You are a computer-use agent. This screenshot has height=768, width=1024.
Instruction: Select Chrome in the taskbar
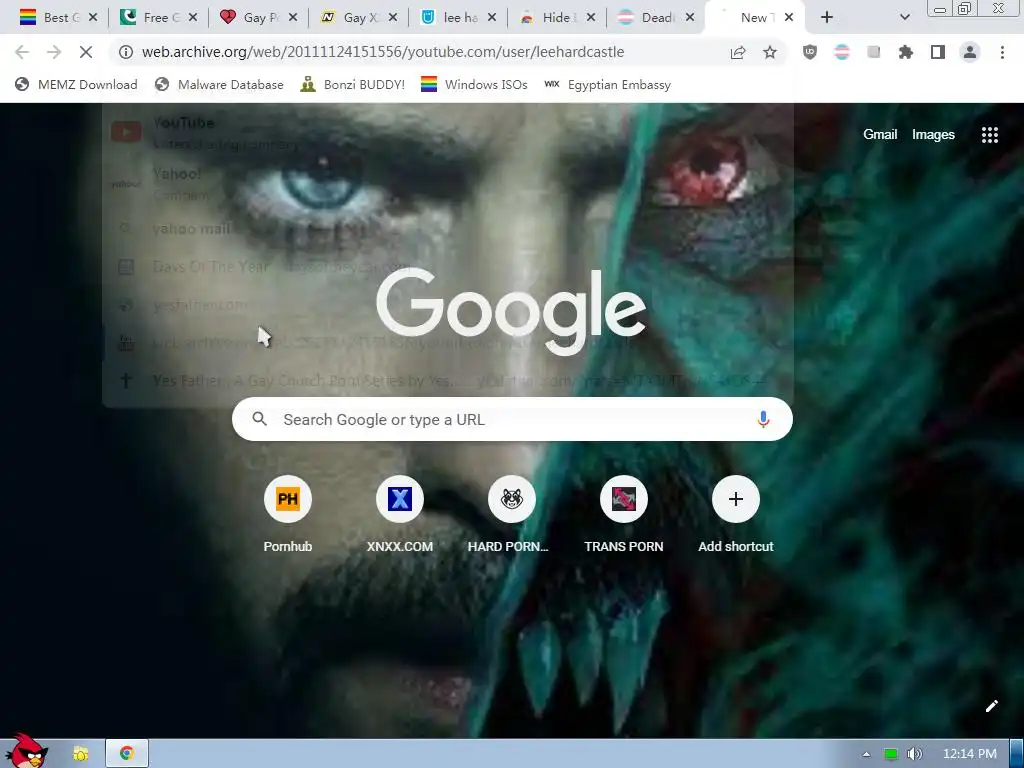(x=127, y=754)
